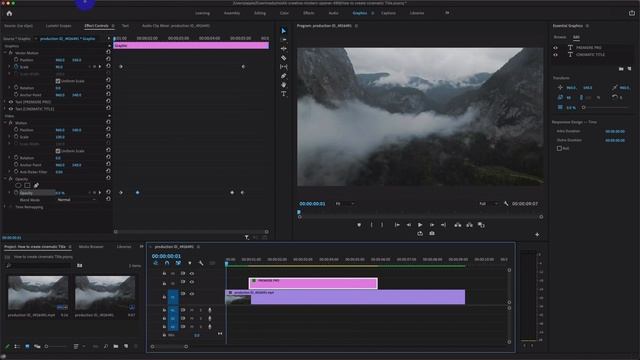
Task: Expand Text (PREMIERE PRO) properties
Action: [5, 102]
